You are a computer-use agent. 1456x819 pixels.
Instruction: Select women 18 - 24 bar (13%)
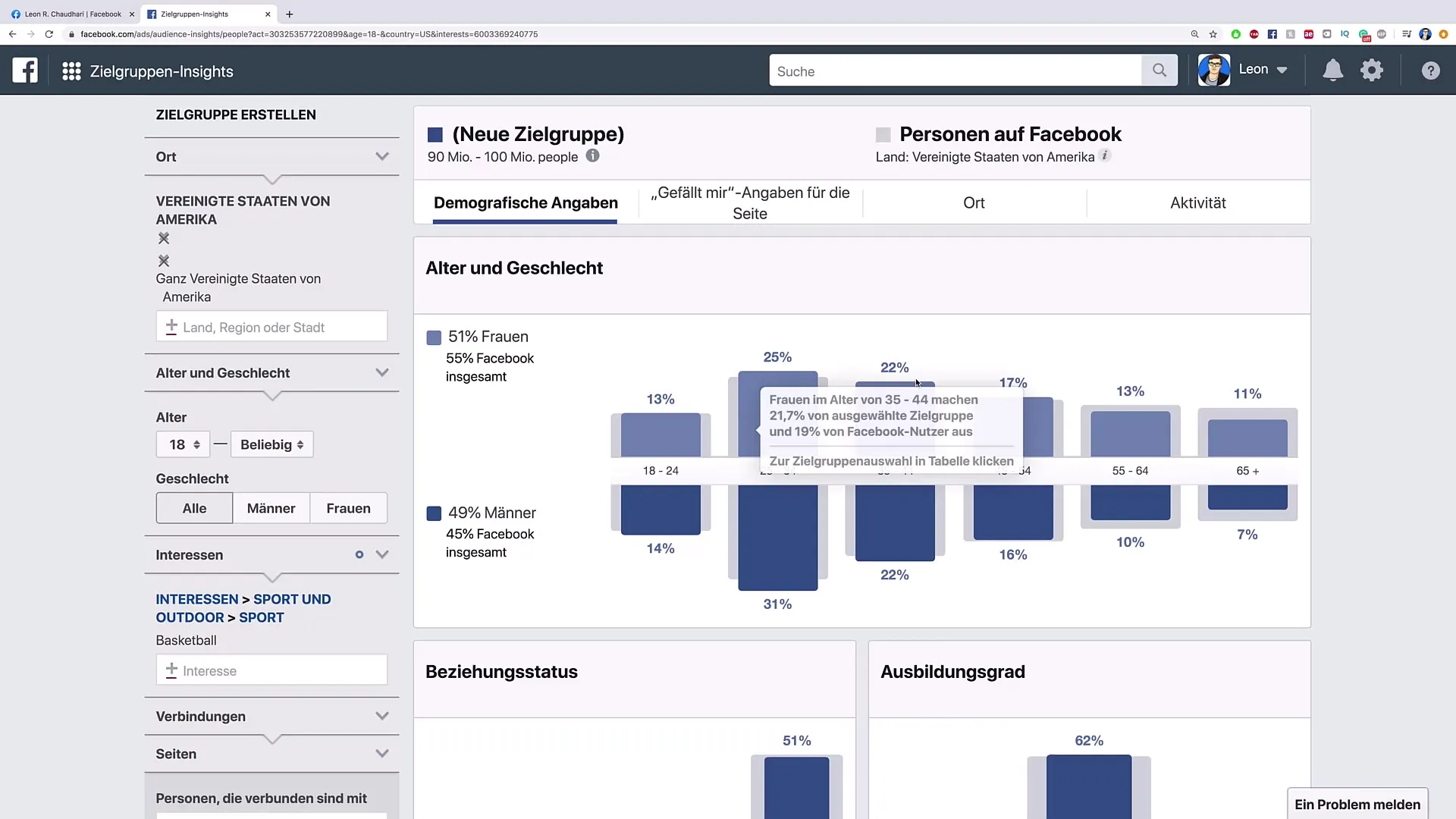661,435
